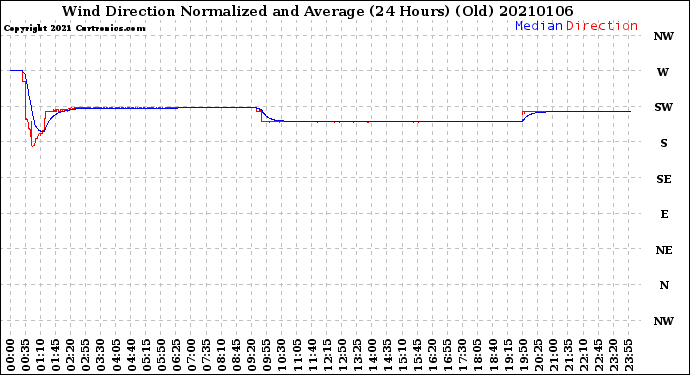Viewport: 690px width, 375px height.
Task: Click the '11:40' time axis label
Action: point(312,355)
